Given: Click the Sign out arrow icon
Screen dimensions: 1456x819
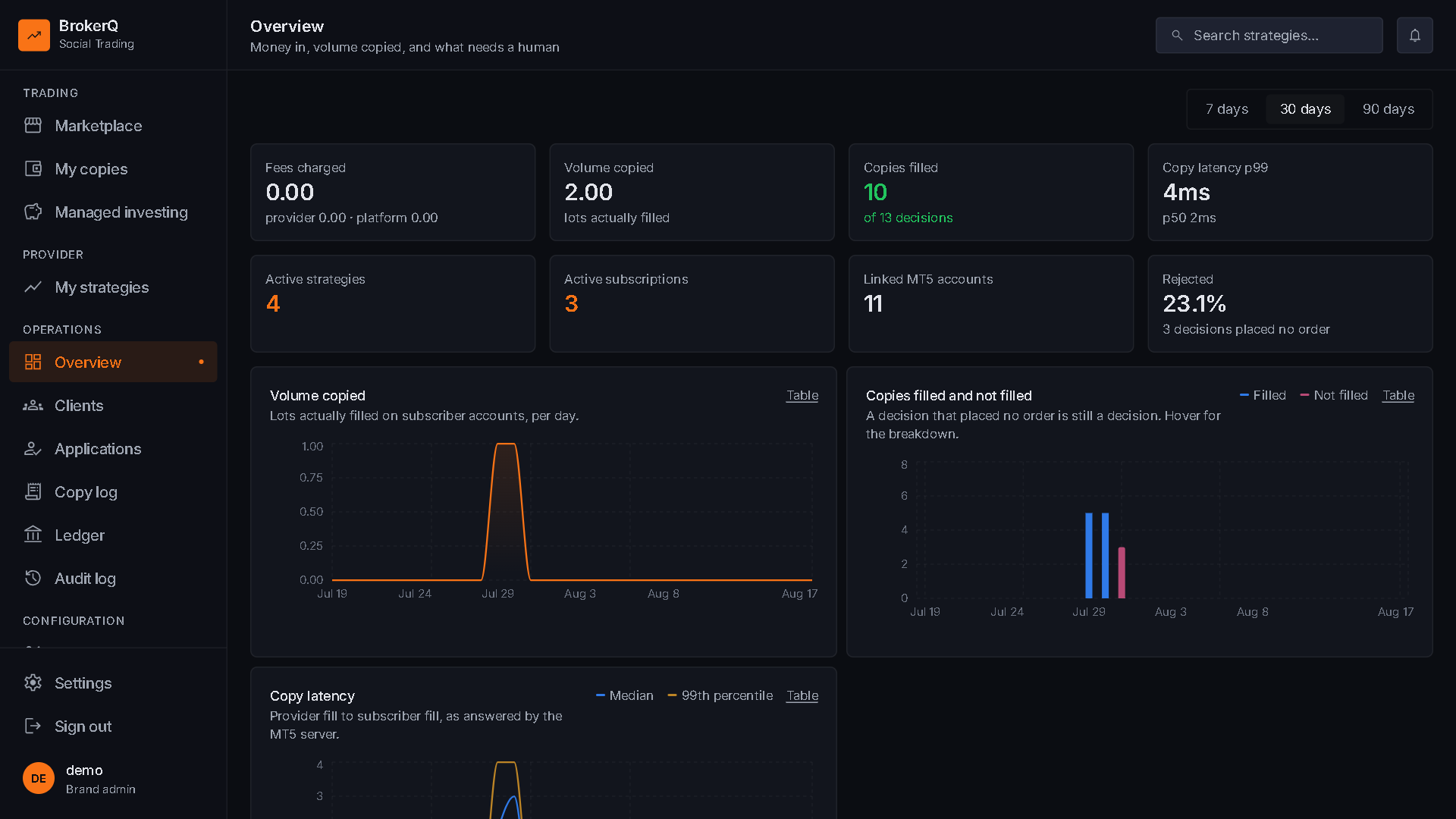Looking at the screenshot, I should click(x=33, y=726).
